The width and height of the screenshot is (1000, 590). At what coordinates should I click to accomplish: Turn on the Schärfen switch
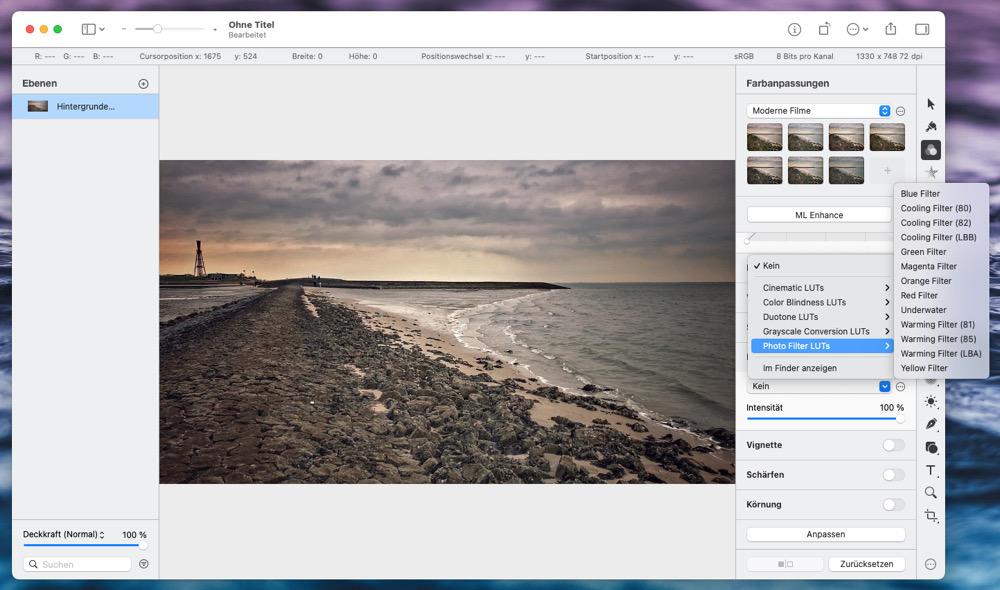(x=893, y=475)
